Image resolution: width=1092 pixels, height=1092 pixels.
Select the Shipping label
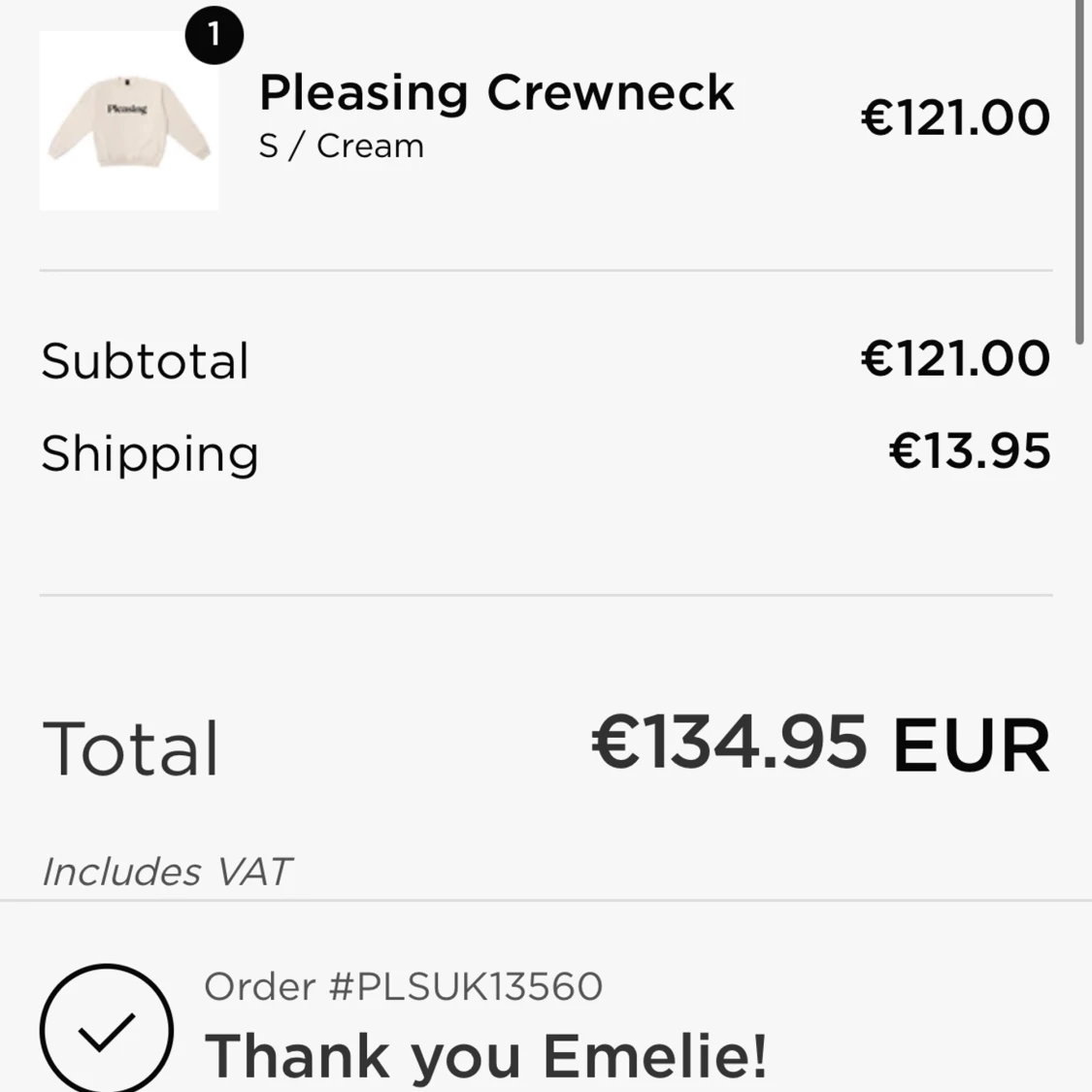149,453
